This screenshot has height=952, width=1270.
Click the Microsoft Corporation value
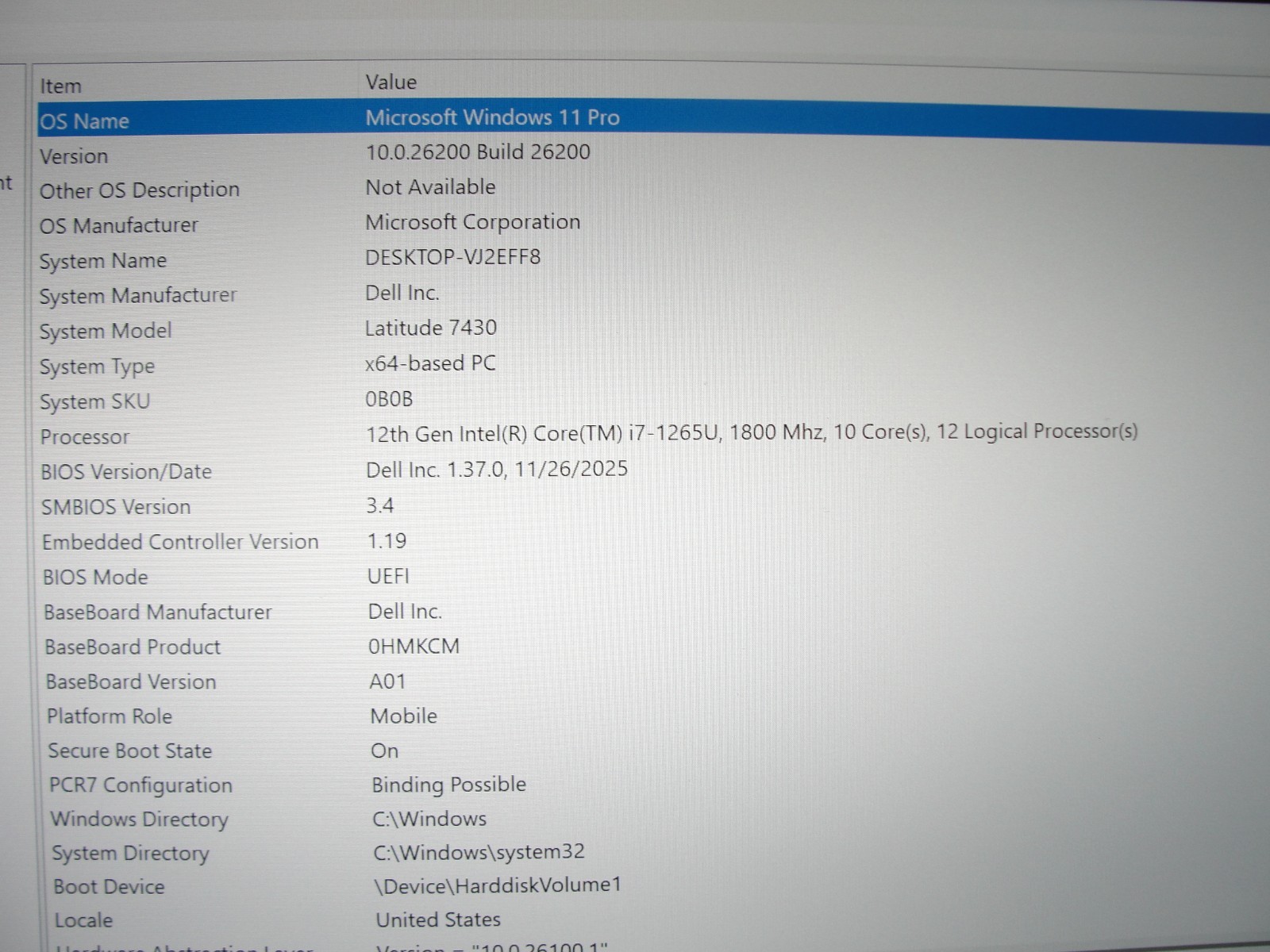pos(473,222)
